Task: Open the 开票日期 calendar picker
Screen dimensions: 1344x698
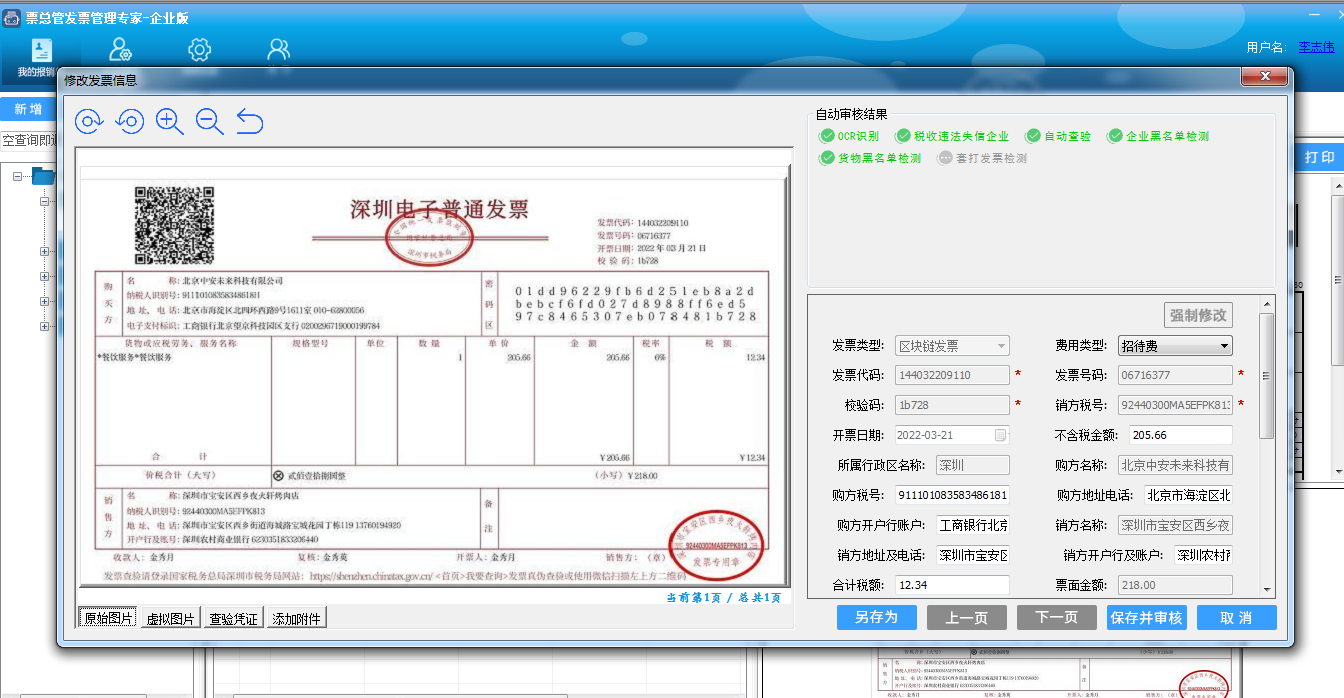Action: pos(1000,435)
